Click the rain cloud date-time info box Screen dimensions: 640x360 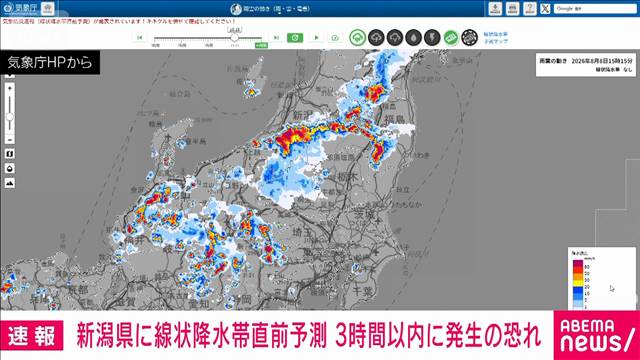585,65
